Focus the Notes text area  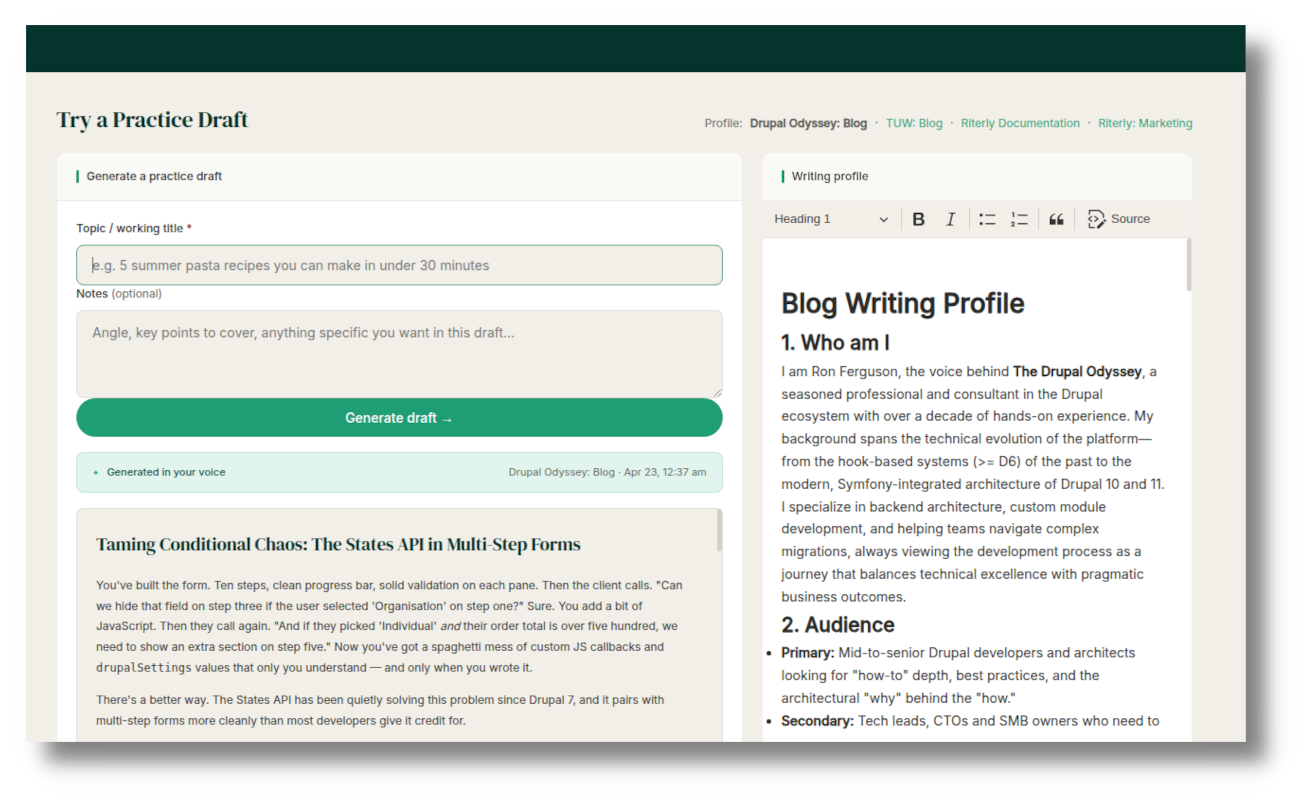point(399,354)
